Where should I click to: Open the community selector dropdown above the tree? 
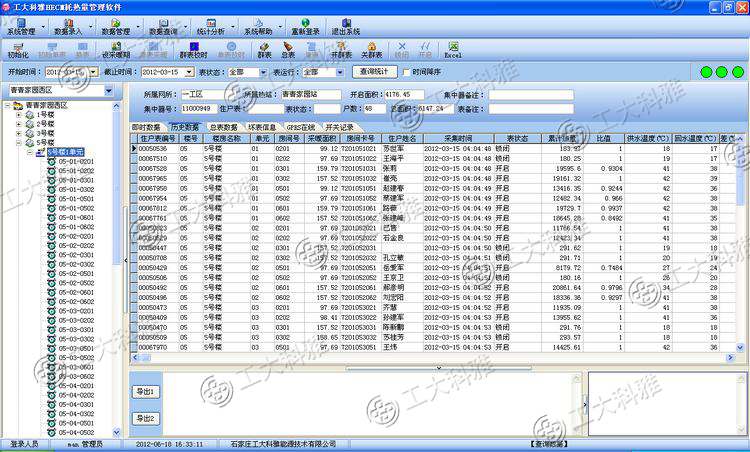tap(109, 90)
